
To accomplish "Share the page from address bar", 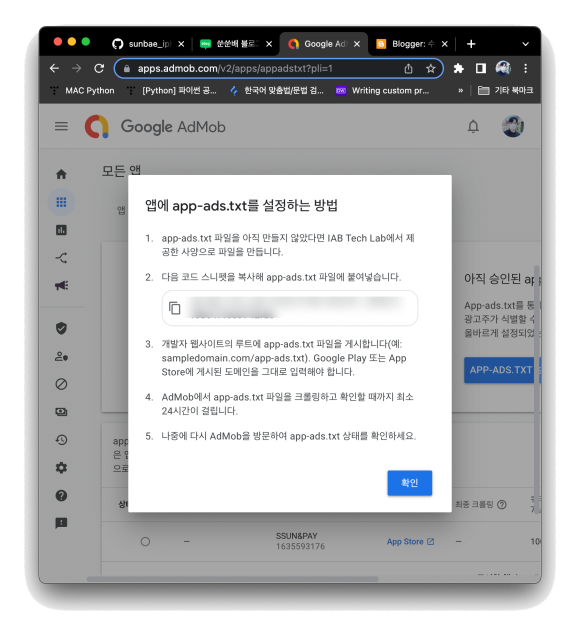I will 408,68.
